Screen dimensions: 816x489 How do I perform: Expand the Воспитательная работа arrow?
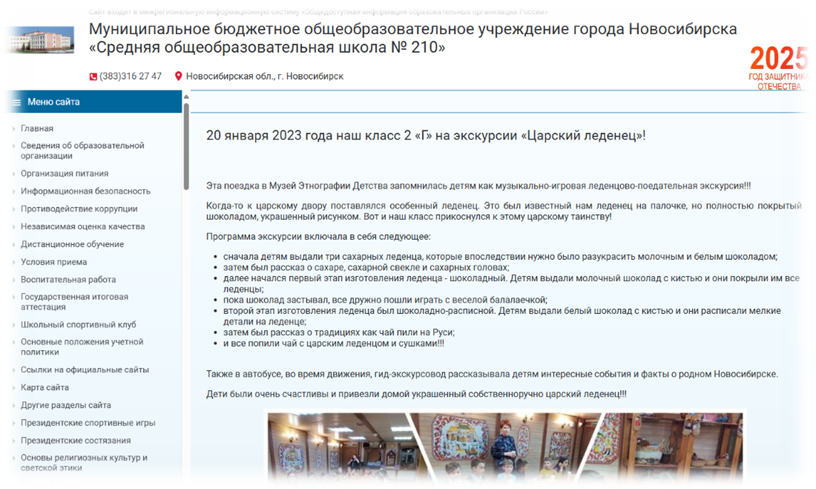13,280
